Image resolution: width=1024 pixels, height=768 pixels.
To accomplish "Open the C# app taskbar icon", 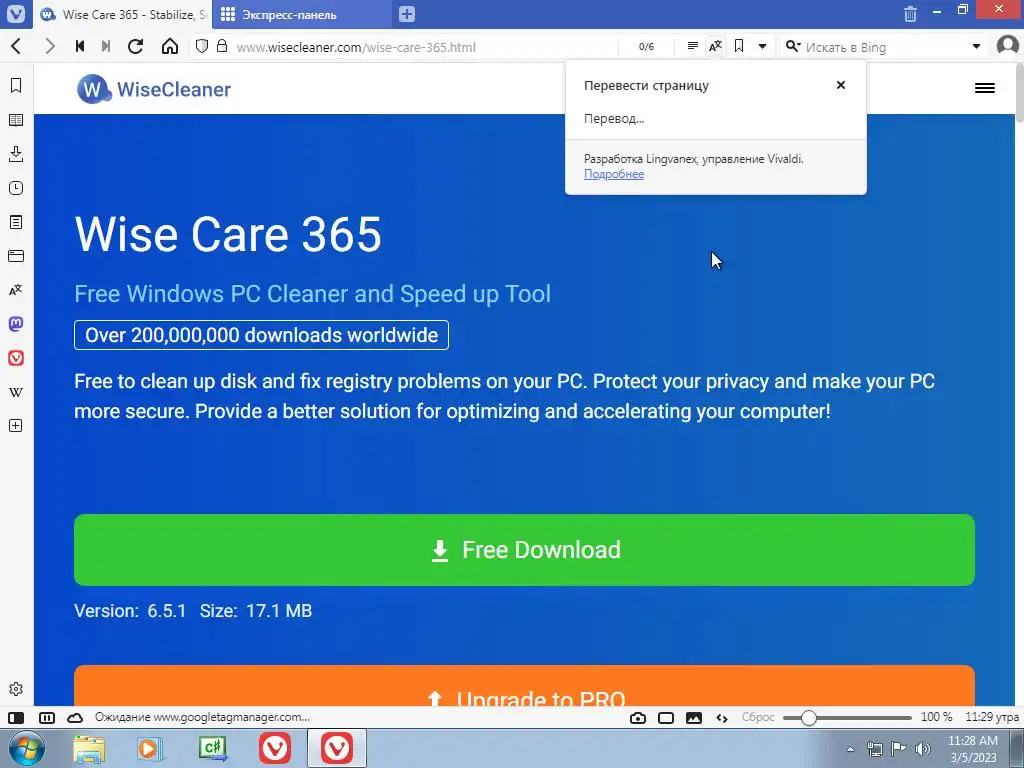I will pyautogui.click(x=212, y=749).
